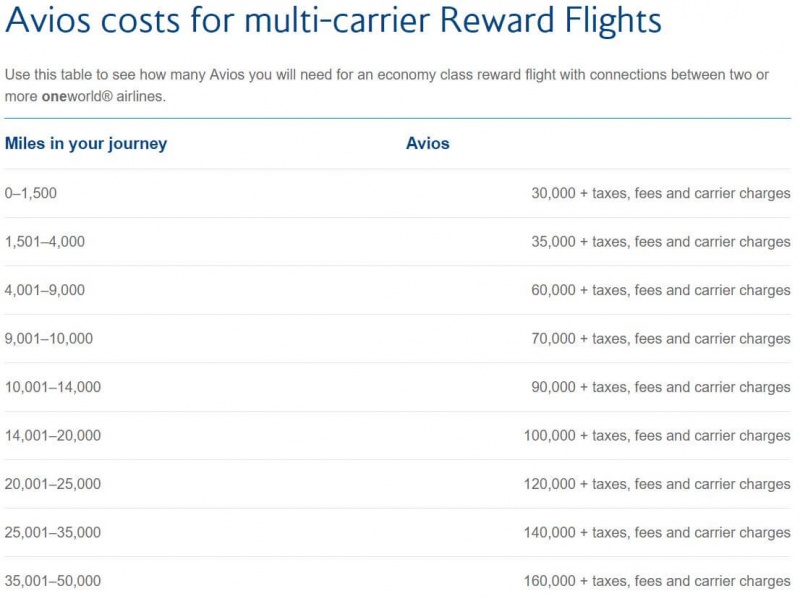Select the 'Miles in your journey' column header
800x599 pixels.
86,144
